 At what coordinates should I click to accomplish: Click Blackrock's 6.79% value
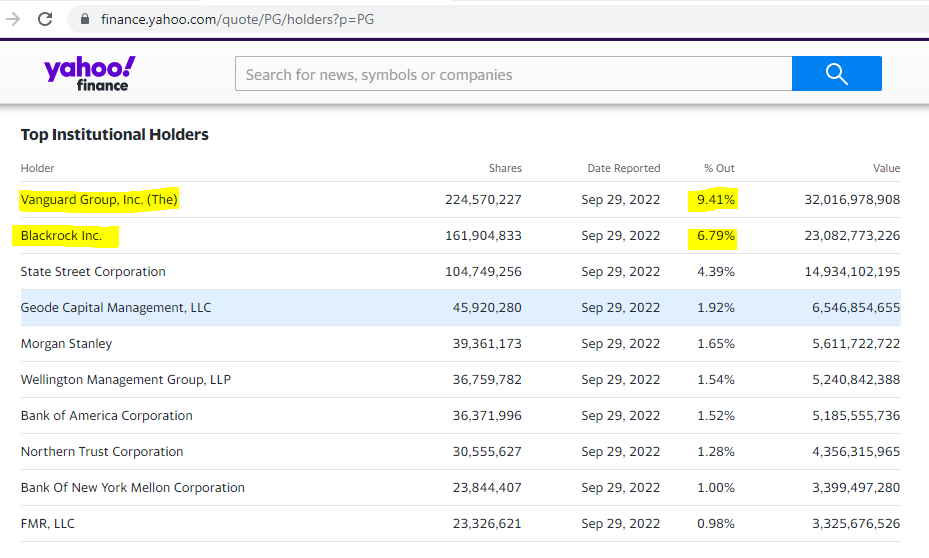coord(716,236)
